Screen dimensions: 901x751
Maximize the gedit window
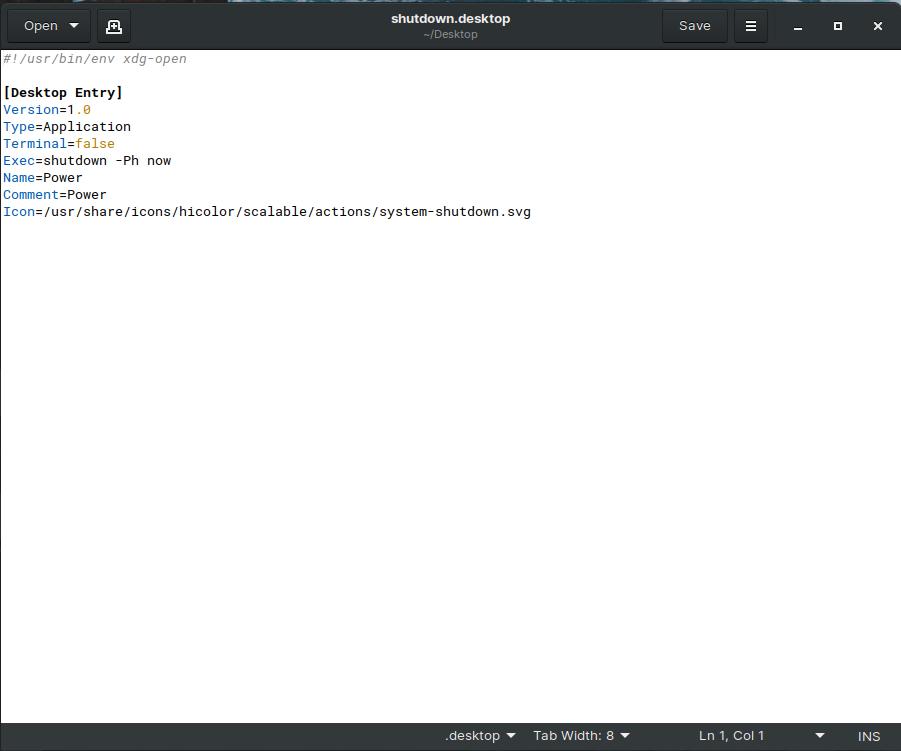(x=838, y=26)
